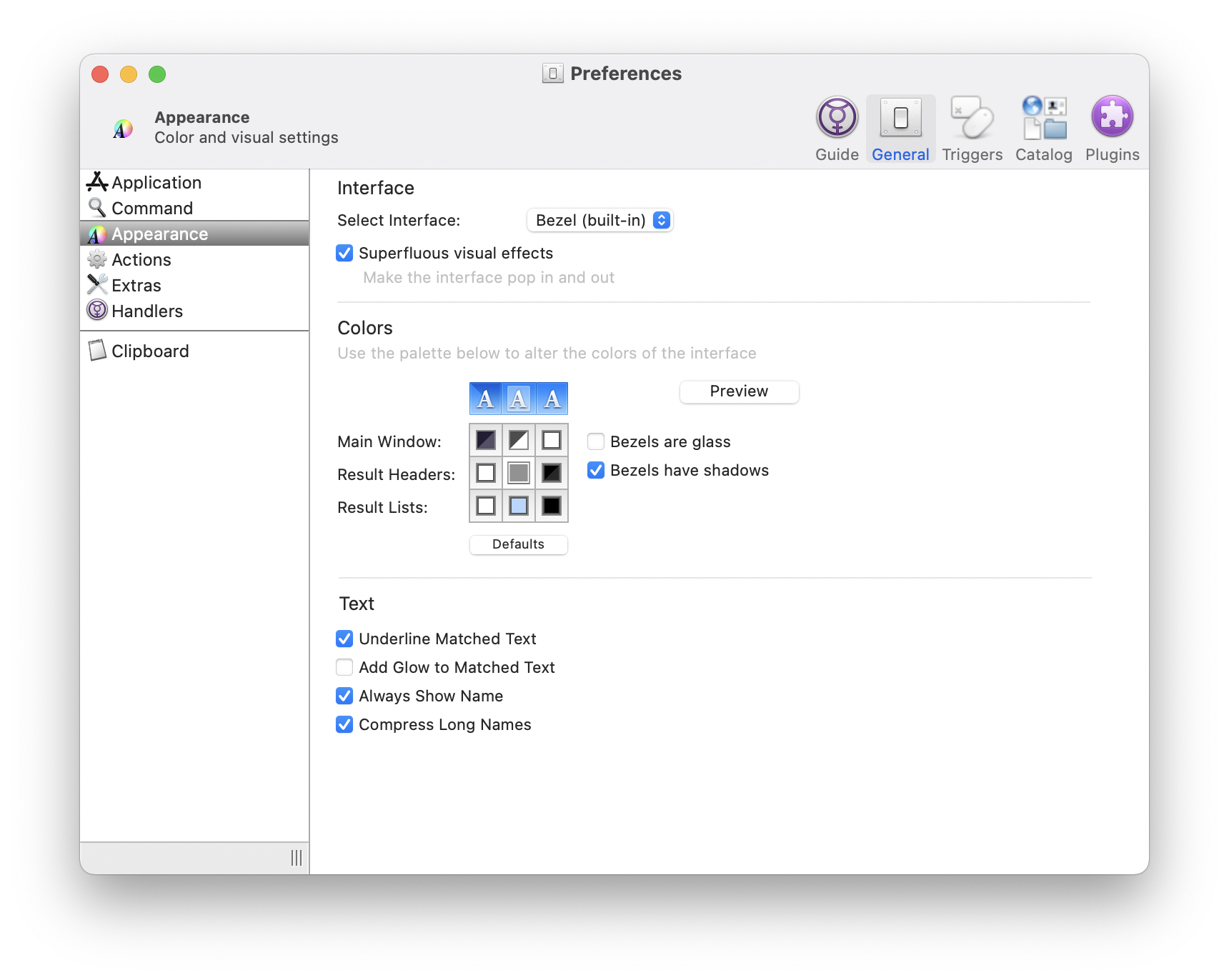Pick the first Main Window color swatch
The width and height of the screenshot is (1229, 980).
click(486, 440)
